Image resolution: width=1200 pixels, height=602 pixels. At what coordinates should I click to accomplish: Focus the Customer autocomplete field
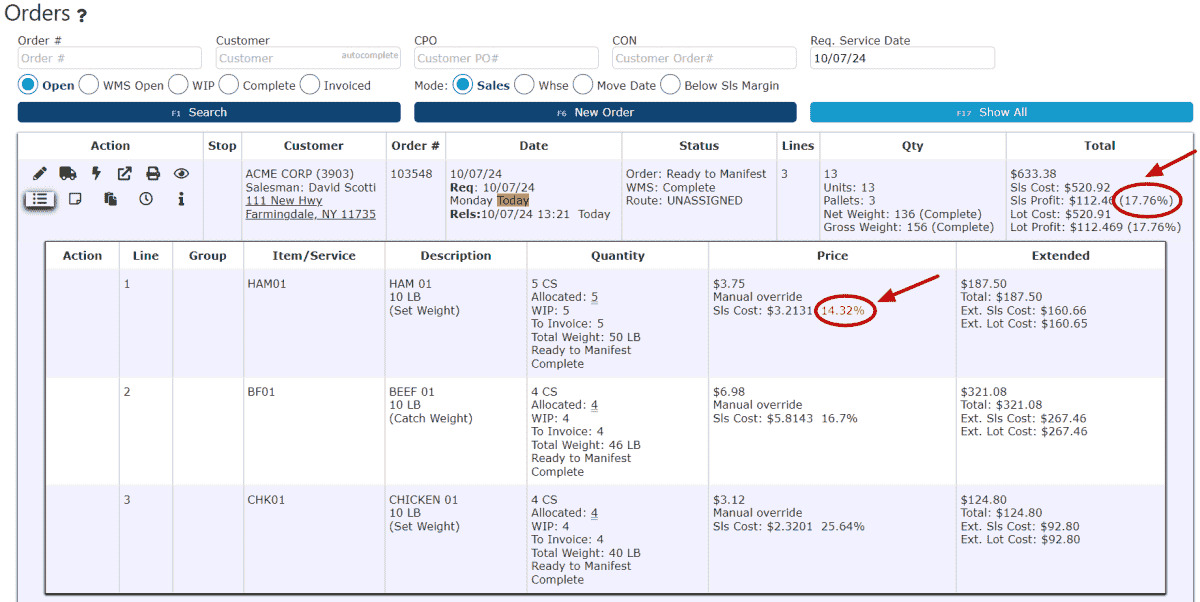pyautogui.click(x=308, y=58)
